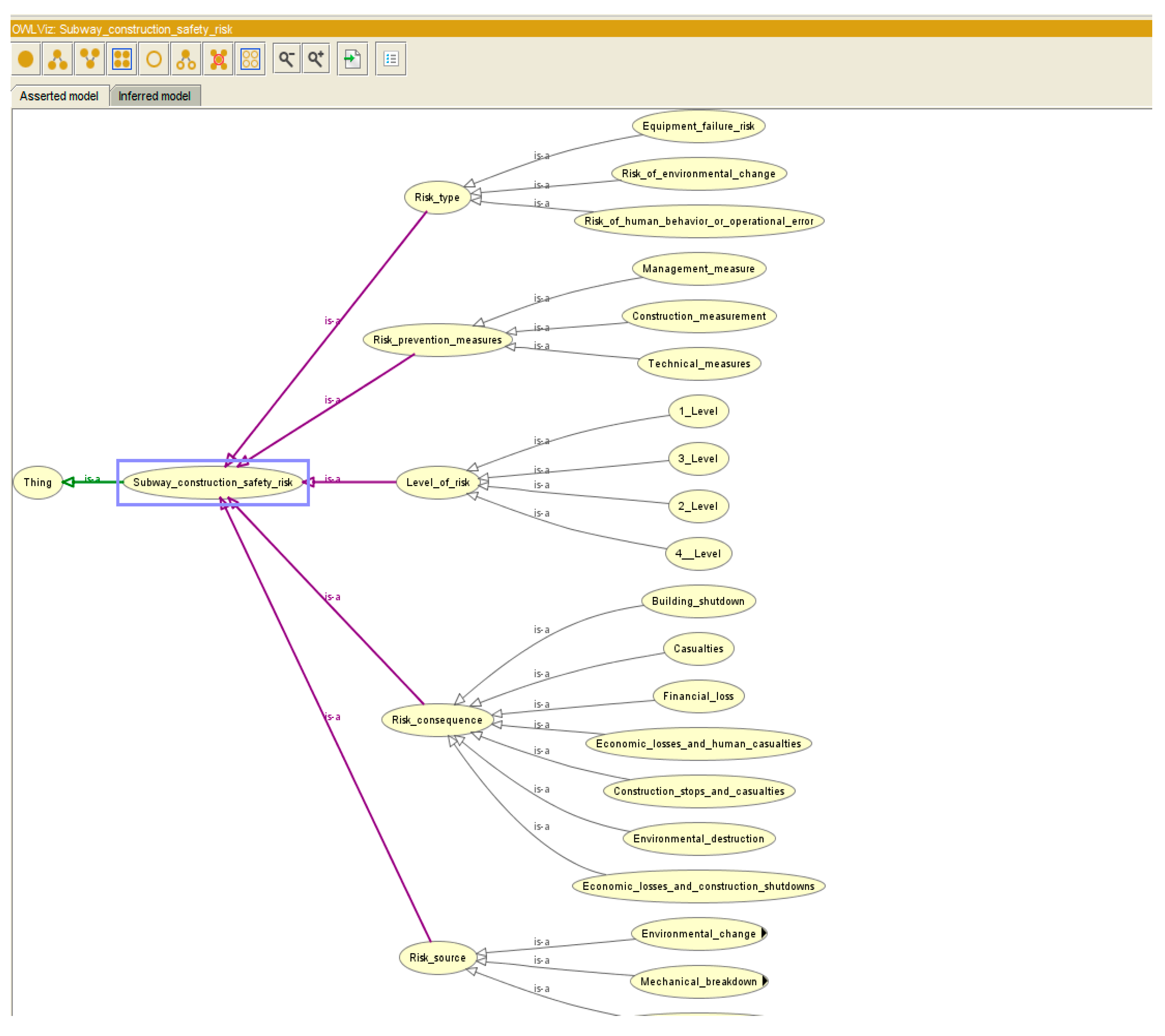Screen dimensions: 1165x1036
Task: Select the Level_of_risk class node
Action: click(438, 482)
